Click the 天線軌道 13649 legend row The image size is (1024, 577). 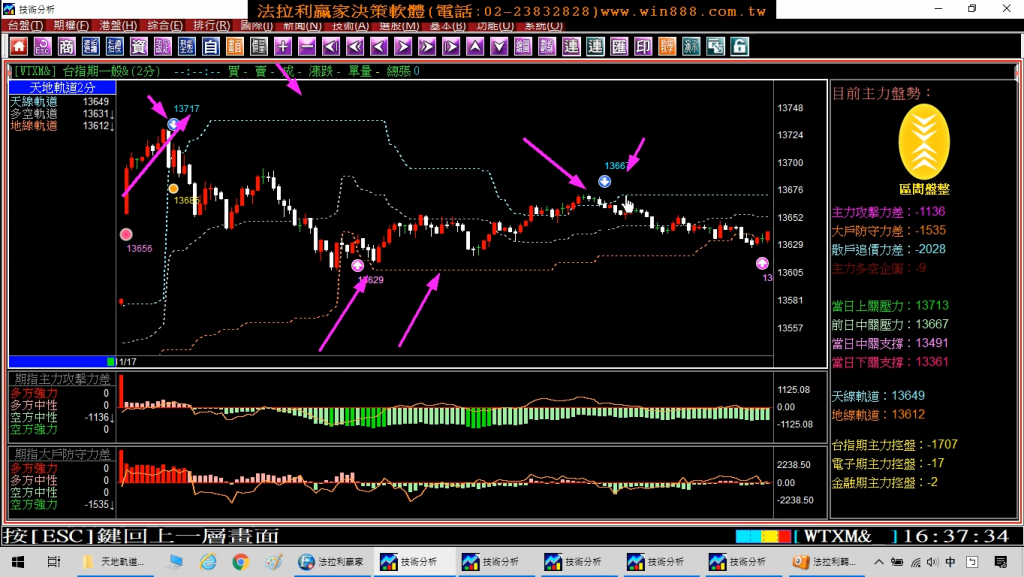pos(61,101)
